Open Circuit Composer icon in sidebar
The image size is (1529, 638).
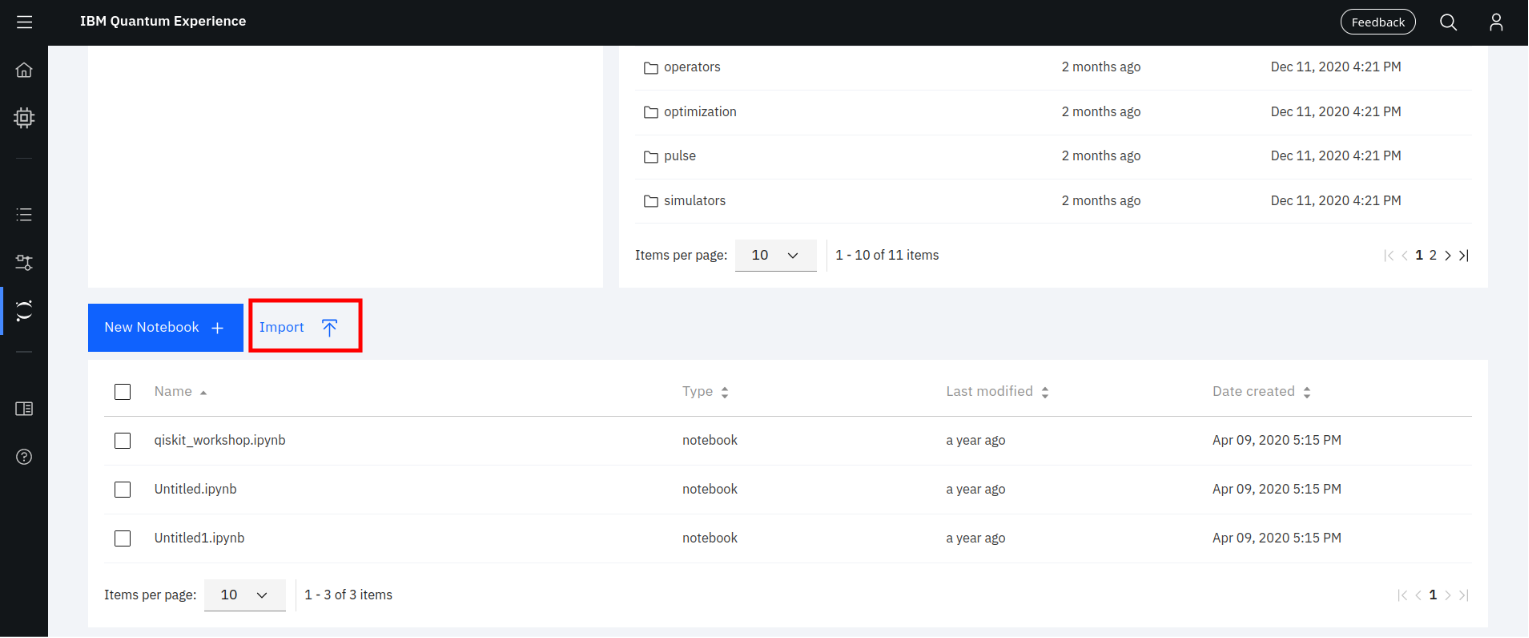pos(24,263)
